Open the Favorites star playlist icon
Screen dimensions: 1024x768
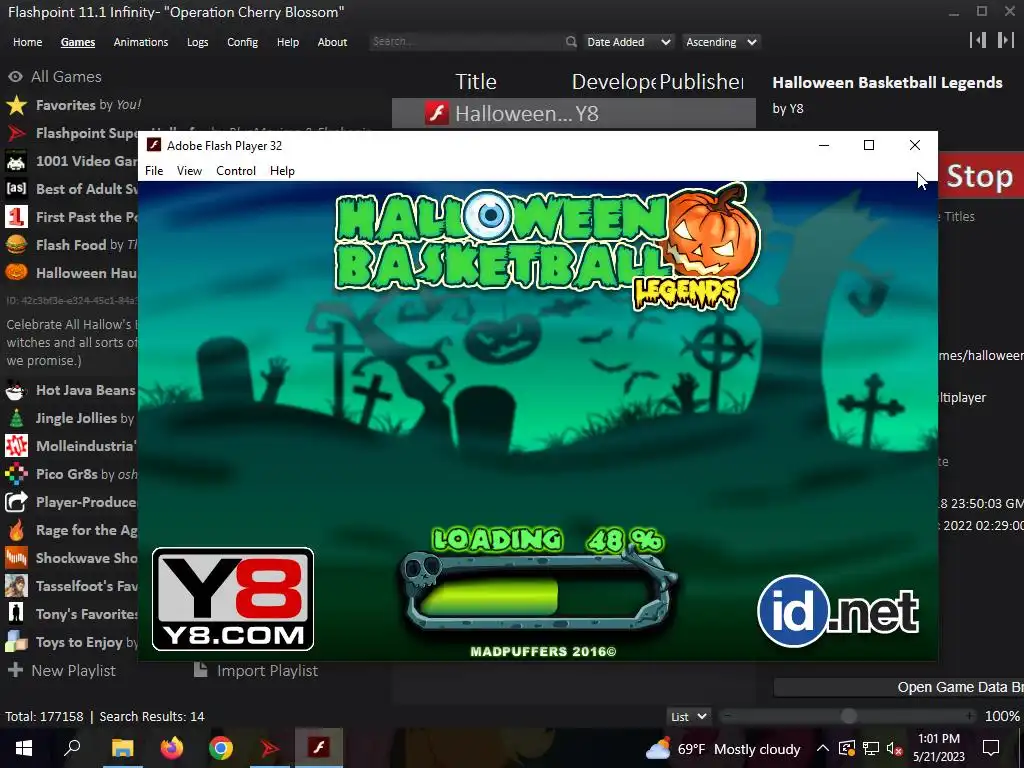(x=16, y=105)
